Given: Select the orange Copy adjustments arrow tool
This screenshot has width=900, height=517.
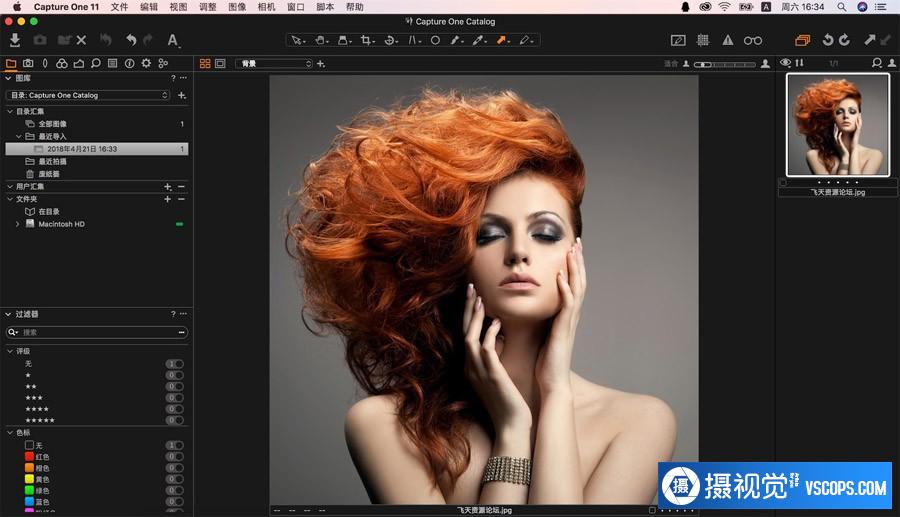Looking at the screenshot, I should click(x=502, y=40).
